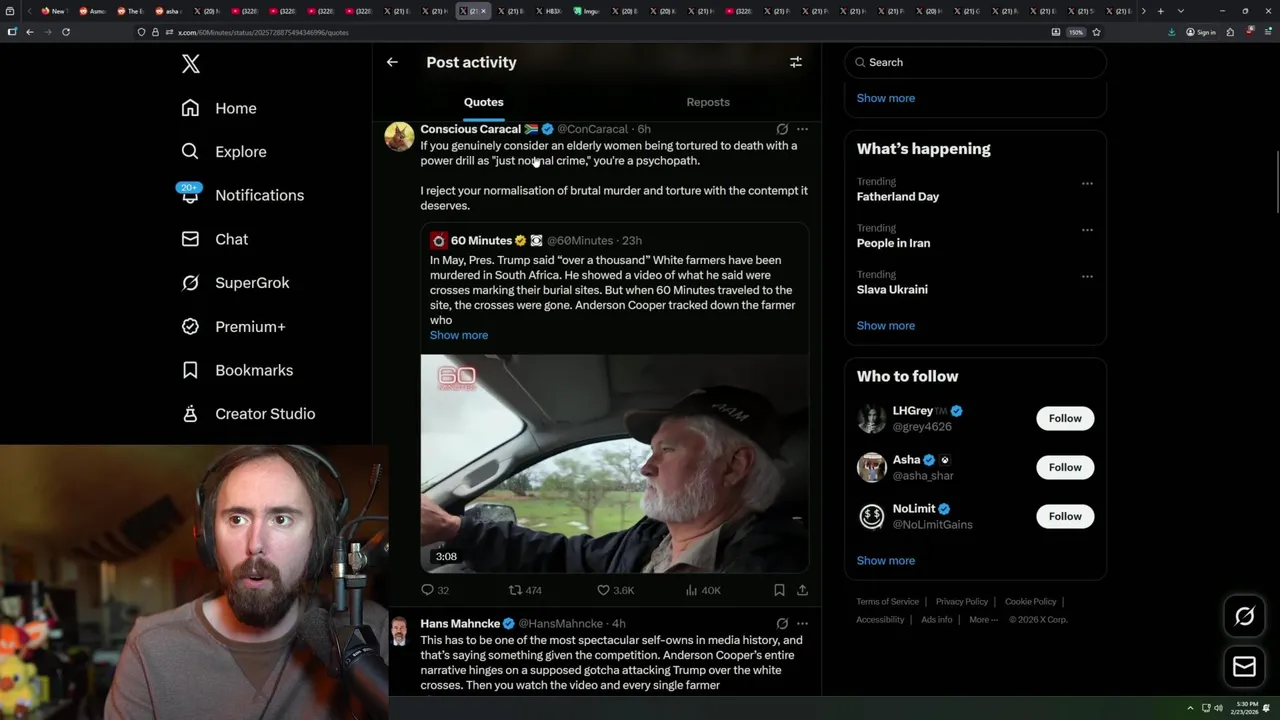Click the browser back arrow
The width and height of the screenshot is (1280, 720).
[30, 32]
